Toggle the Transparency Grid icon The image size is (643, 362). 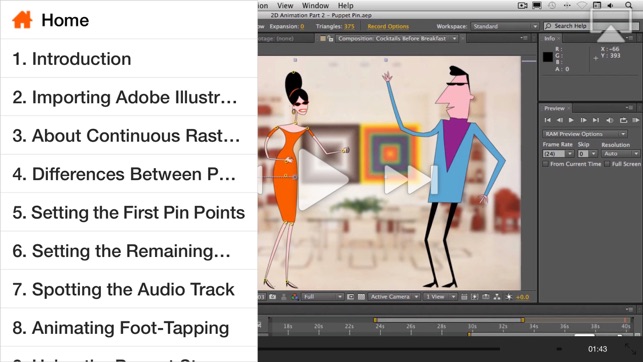coord(361,297)
